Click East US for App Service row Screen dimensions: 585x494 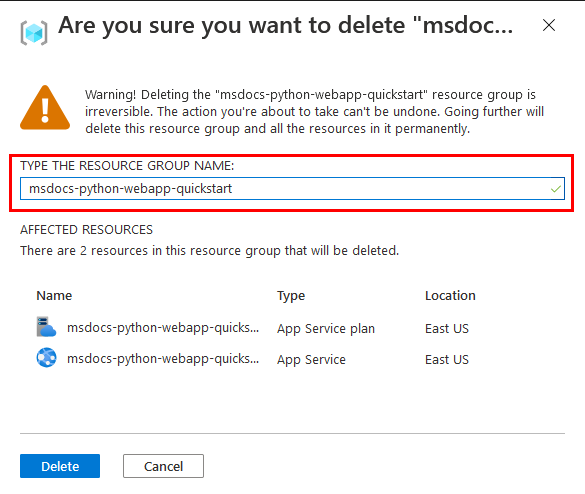(x=447, y=359)
